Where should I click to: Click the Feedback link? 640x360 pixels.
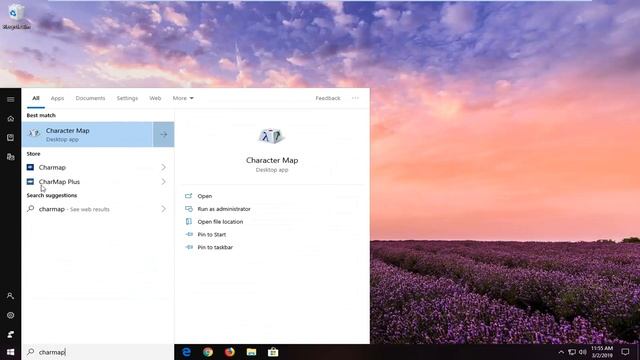click(328, 98)
